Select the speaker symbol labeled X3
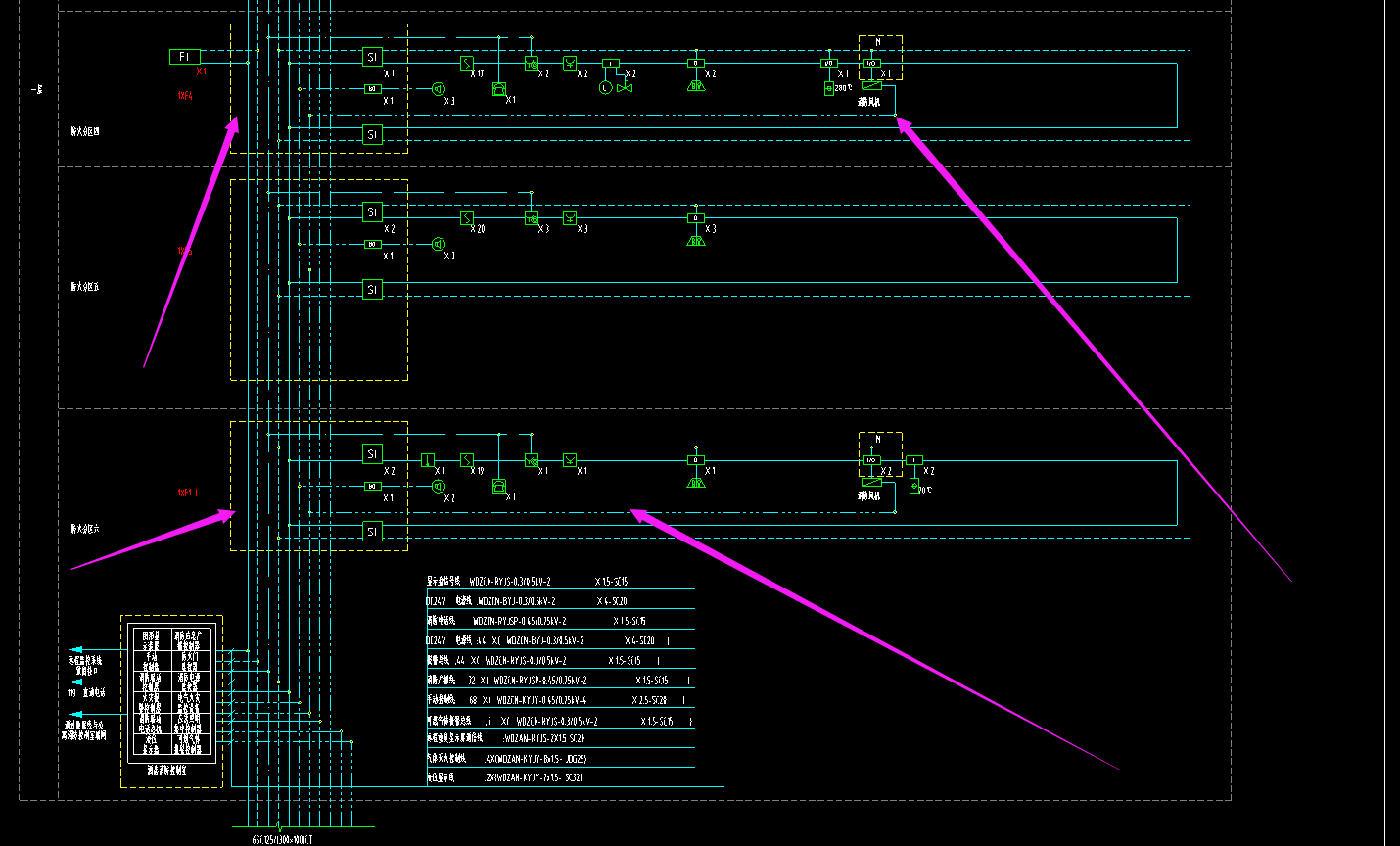 point(439,89)
